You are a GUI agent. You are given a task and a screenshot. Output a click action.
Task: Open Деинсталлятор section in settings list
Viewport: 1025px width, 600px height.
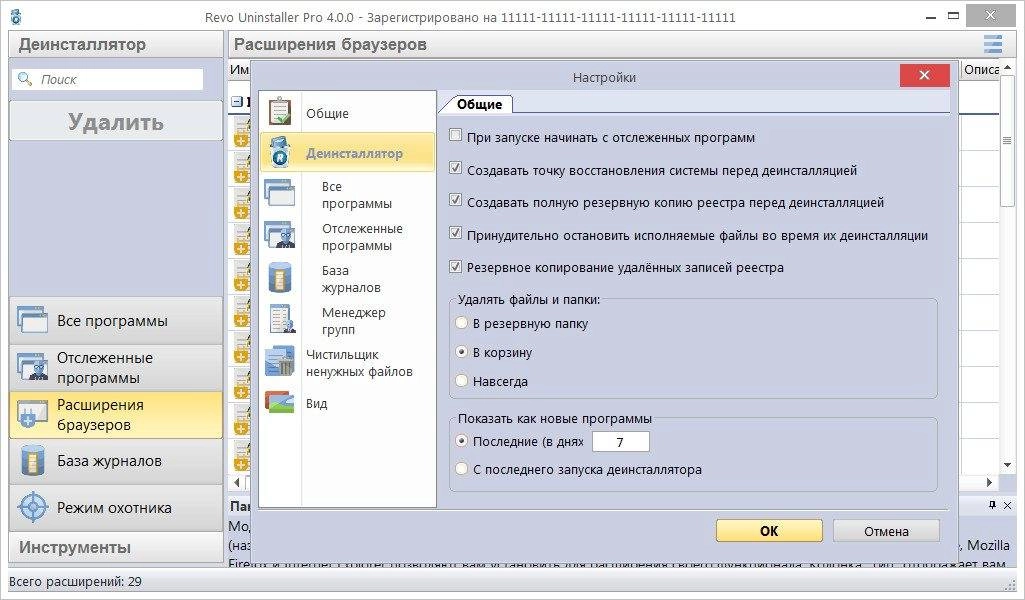click(x=347, y=152)
